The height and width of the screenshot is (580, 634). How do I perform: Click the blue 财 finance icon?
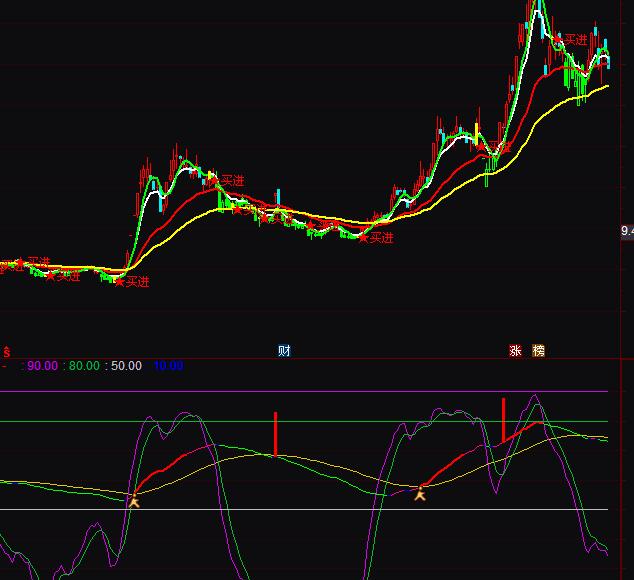click(x=285, y=351)
